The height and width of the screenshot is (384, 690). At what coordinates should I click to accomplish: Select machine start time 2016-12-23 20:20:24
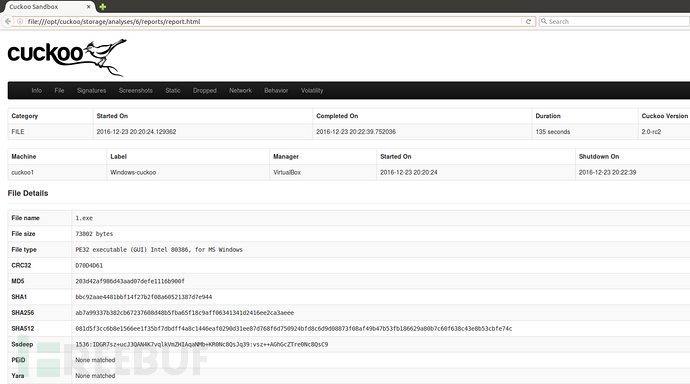coord(409,172)
